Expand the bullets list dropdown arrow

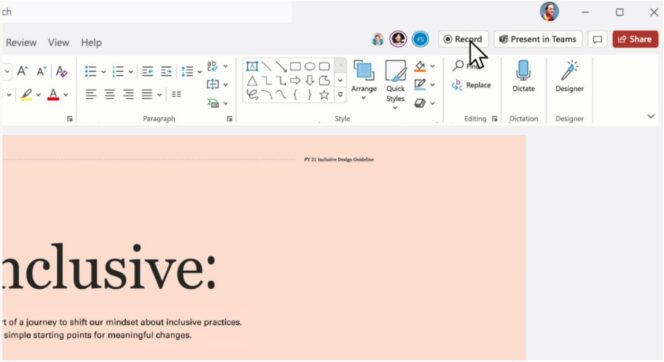tap(103, 72)
